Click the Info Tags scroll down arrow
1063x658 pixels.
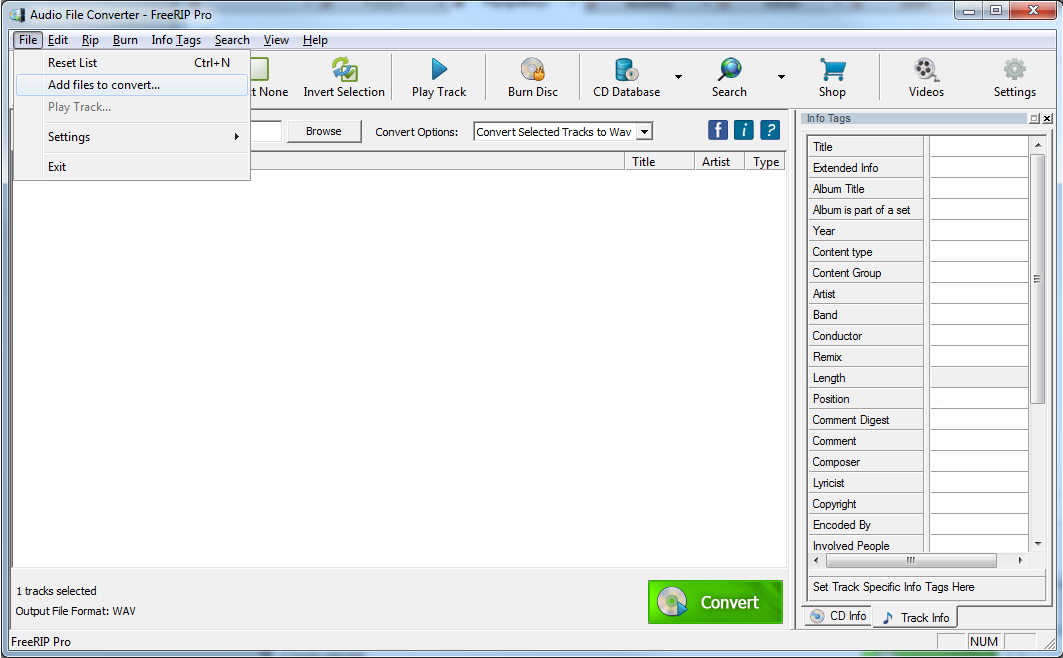click(1037, 544)
